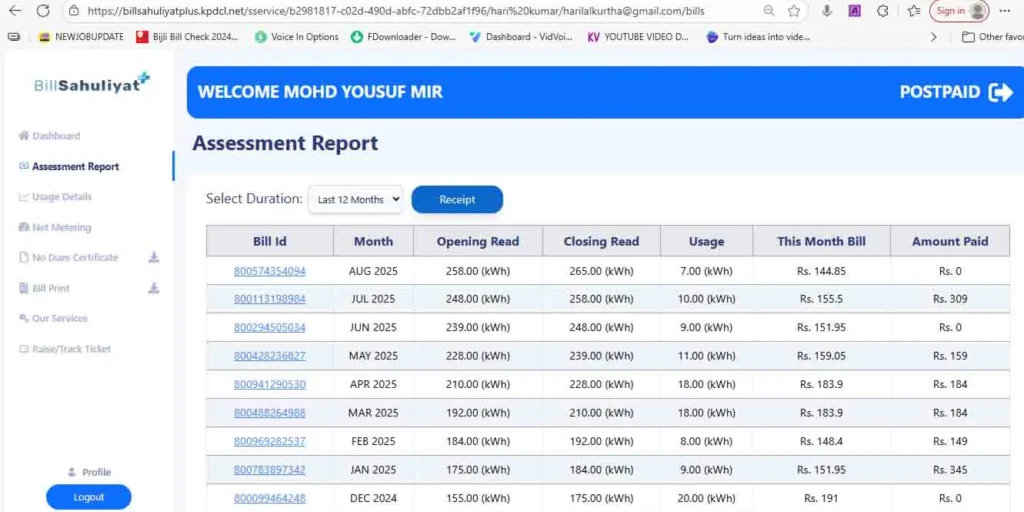This screenshot has width=1024, height=512.
Task: Open Raise/Track Ticket page
Action: (71, 349)
